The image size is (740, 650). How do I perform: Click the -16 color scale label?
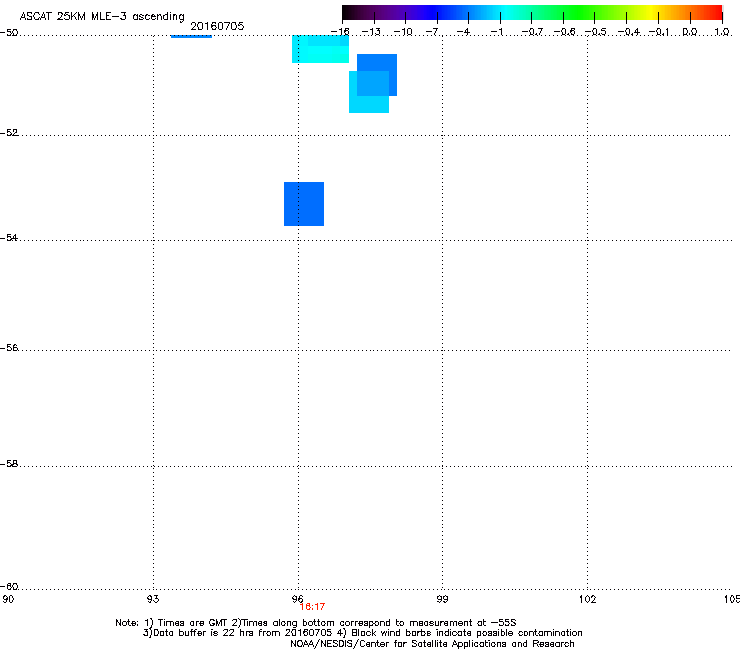(x=340, y=32)
